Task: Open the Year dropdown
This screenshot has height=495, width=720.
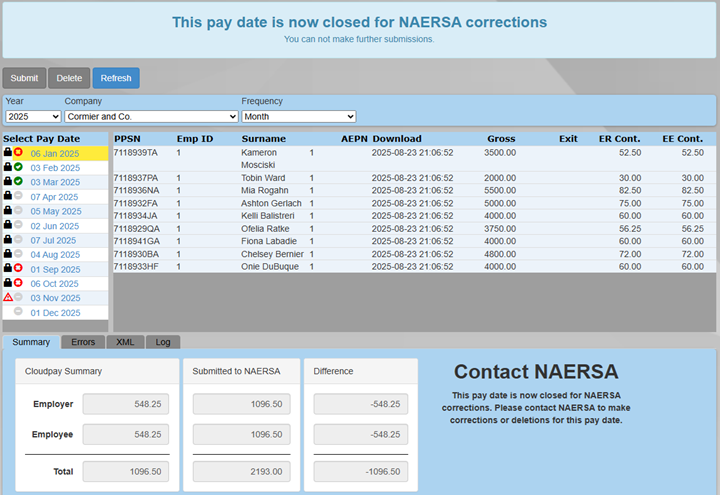Action: (x=32, y=116)
